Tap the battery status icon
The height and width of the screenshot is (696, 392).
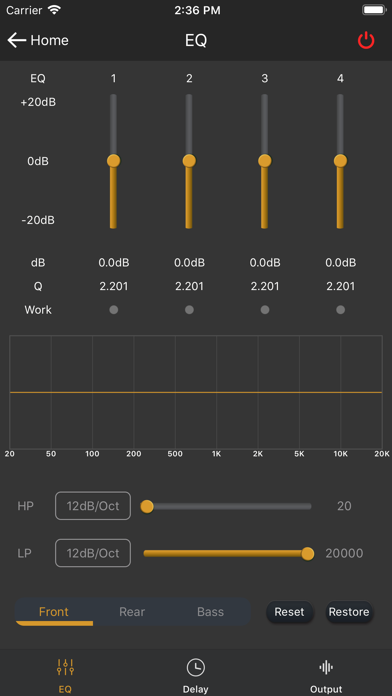[x=373, y=10]
